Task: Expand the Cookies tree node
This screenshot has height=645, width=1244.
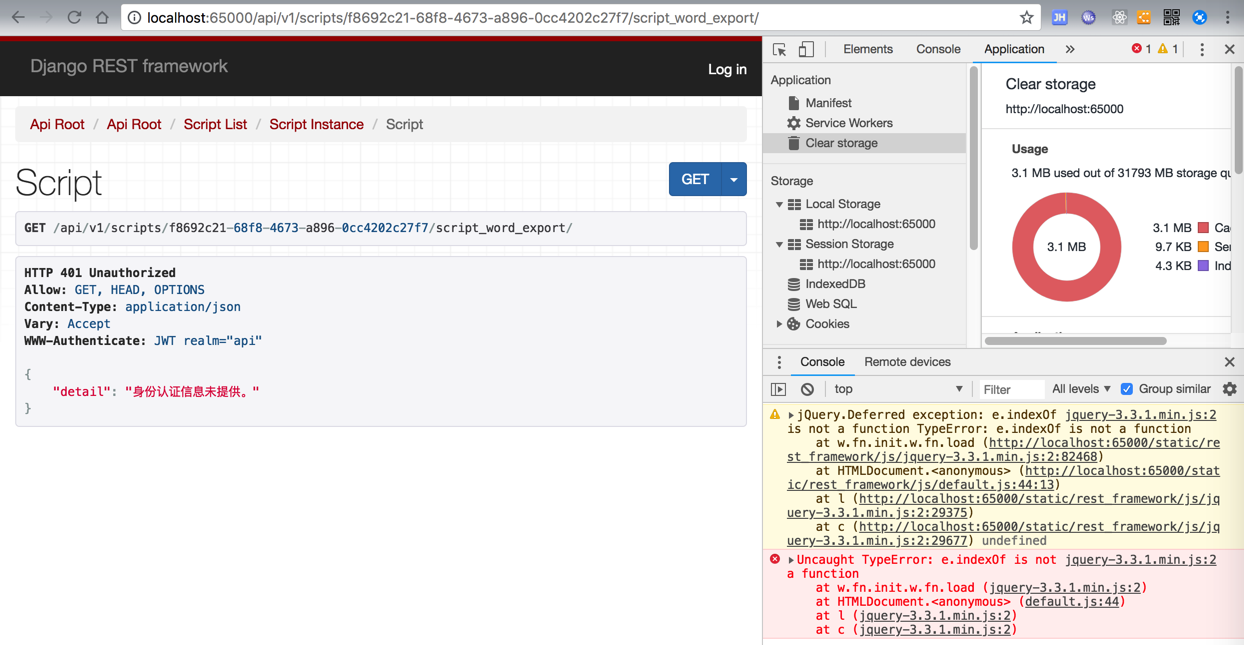Action: [x=779, y=324]
